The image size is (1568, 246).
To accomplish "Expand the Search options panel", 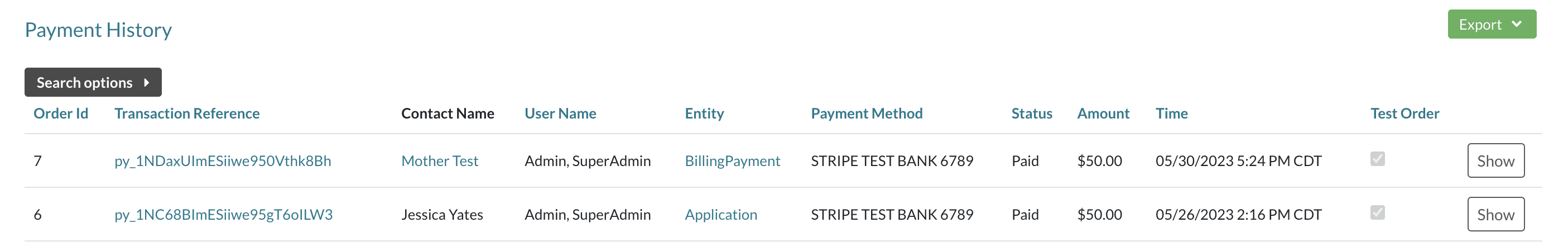I will click(x=93, y=82).
